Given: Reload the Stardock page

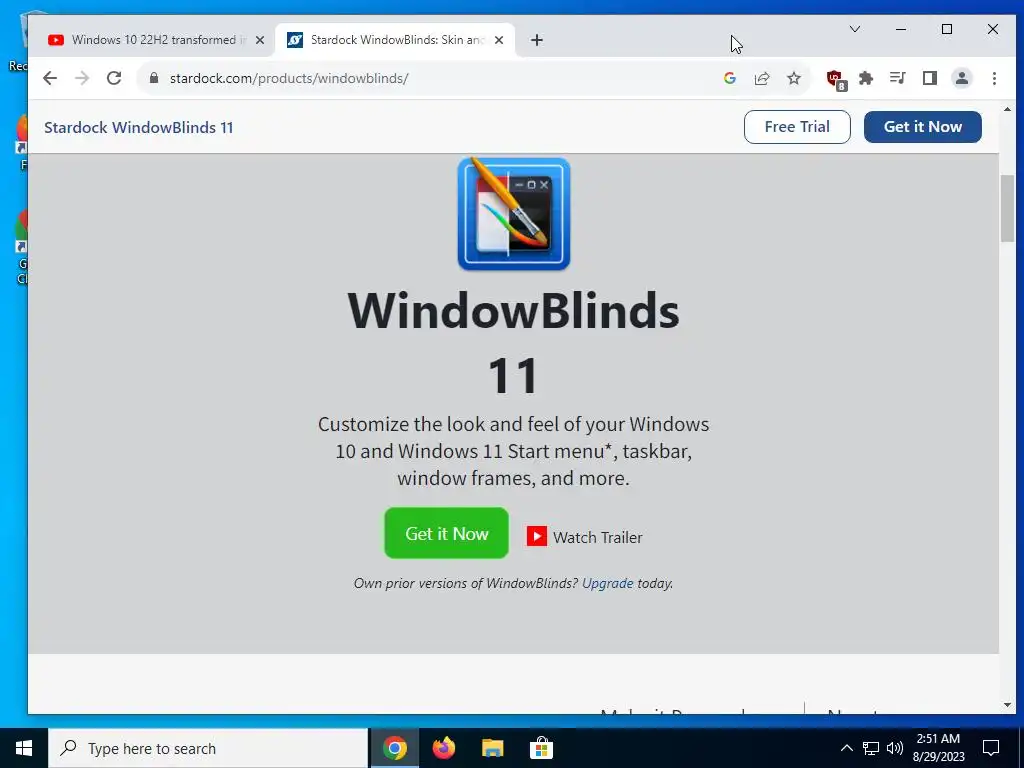Looking at the screenshot, I should [x=114, y=78].
